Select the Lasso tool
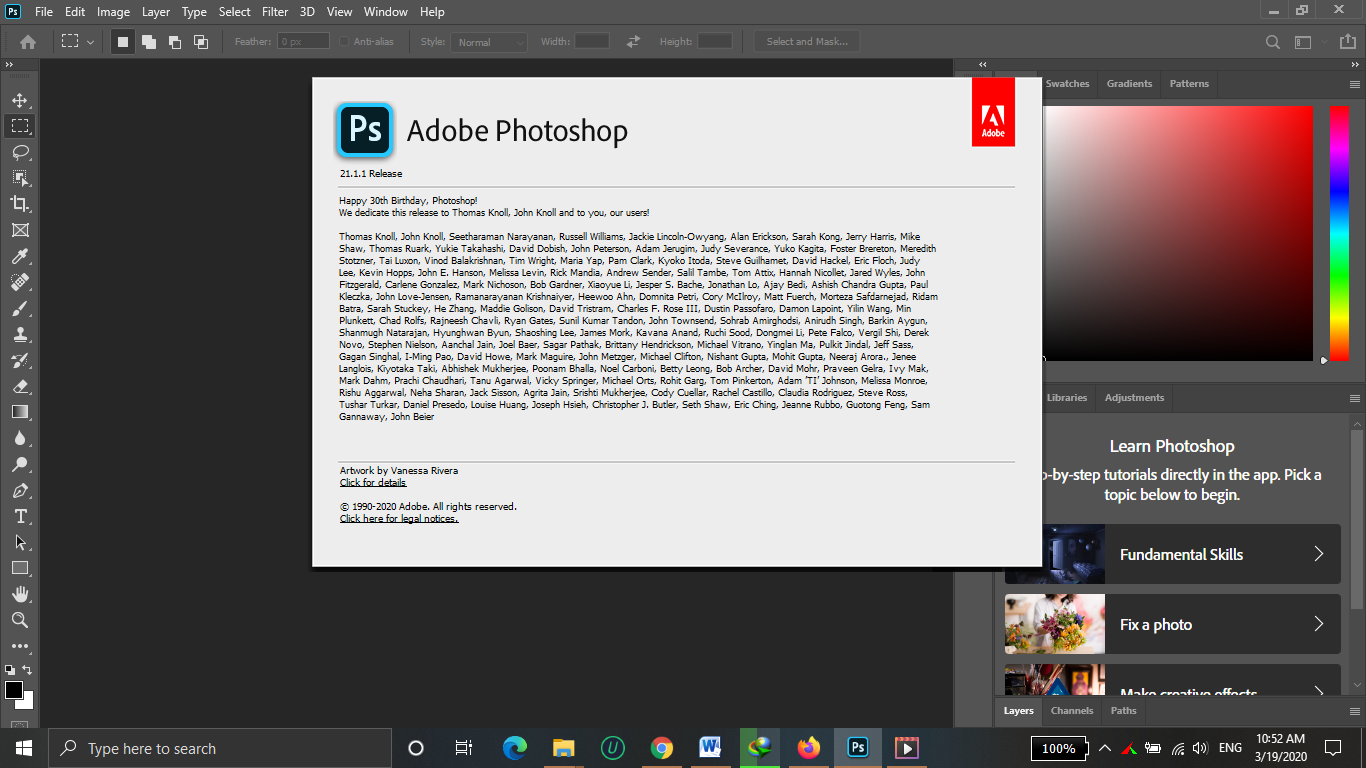This screenshot has width=1366, height=768. [20, 152]
